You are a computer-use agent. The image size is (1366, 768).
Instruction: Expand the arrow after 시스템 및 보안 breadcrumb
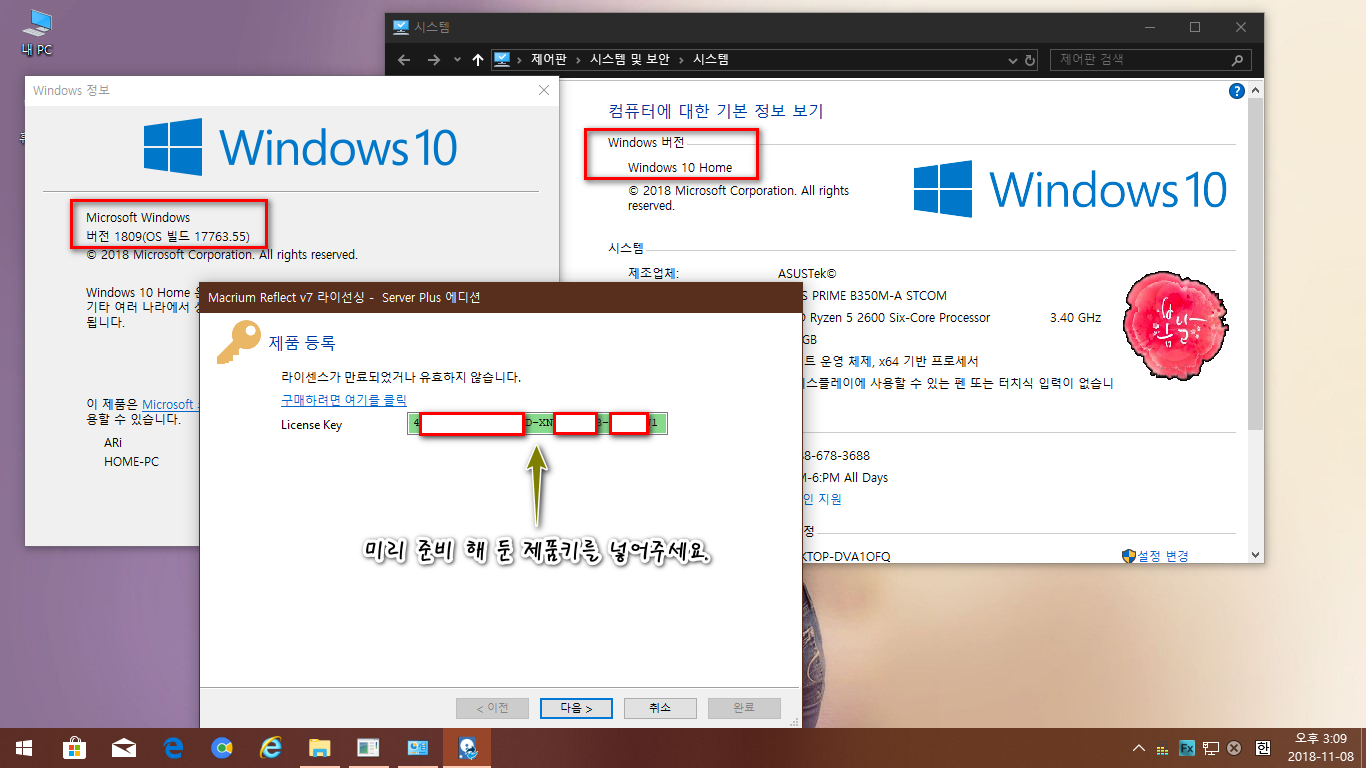click(x=680, y=60)
